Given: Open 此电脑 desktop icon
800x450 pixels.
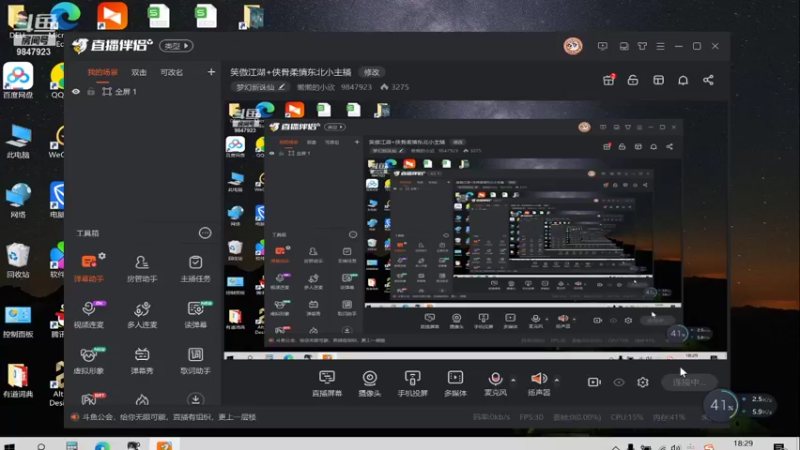Looking at the screenshot, I should pos(18,140).
